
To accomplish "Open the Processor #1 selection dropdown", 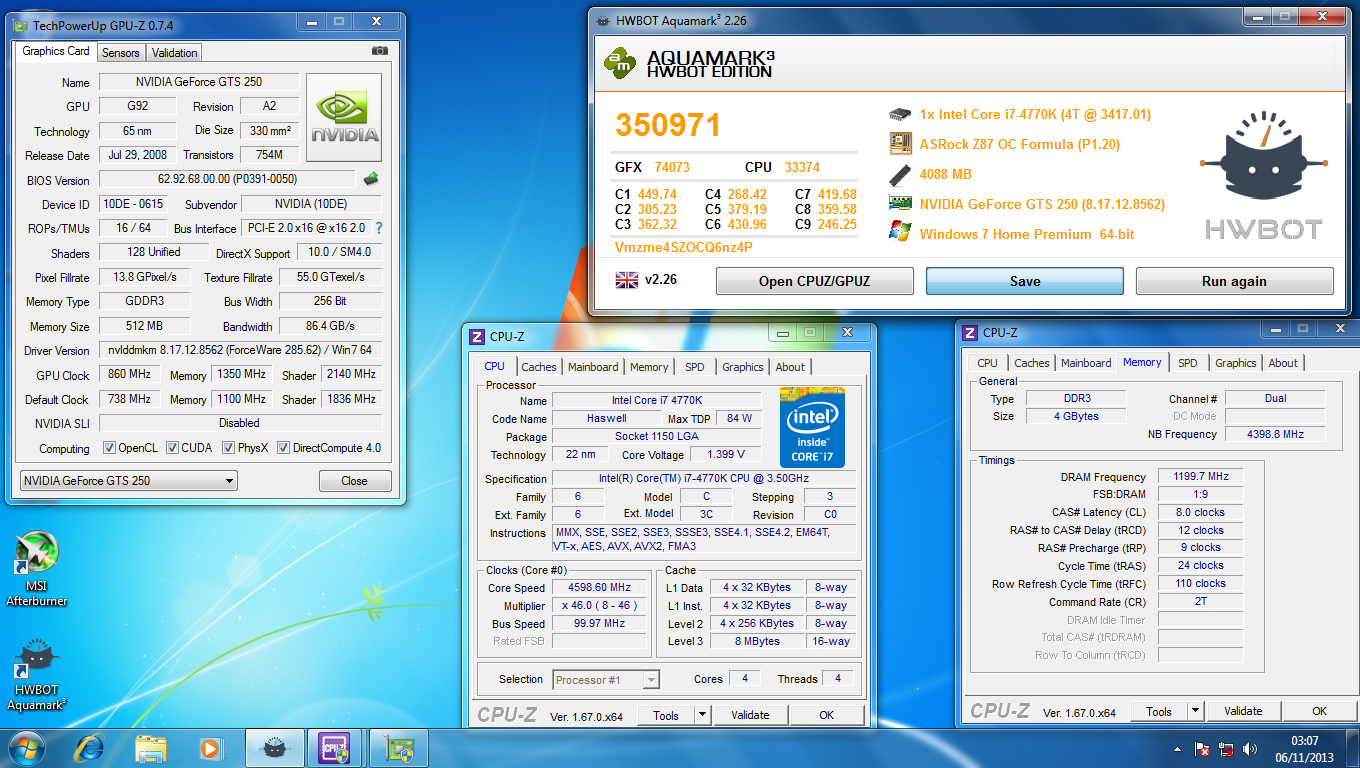I will tap(606, 680).
